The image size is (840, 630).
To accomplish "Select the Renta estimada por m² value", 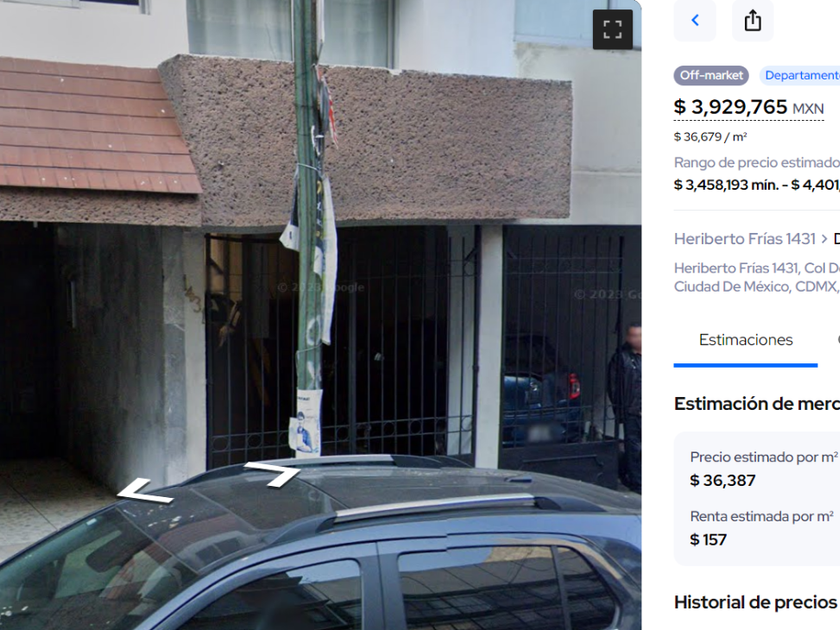I will click(x=708, y=539).
